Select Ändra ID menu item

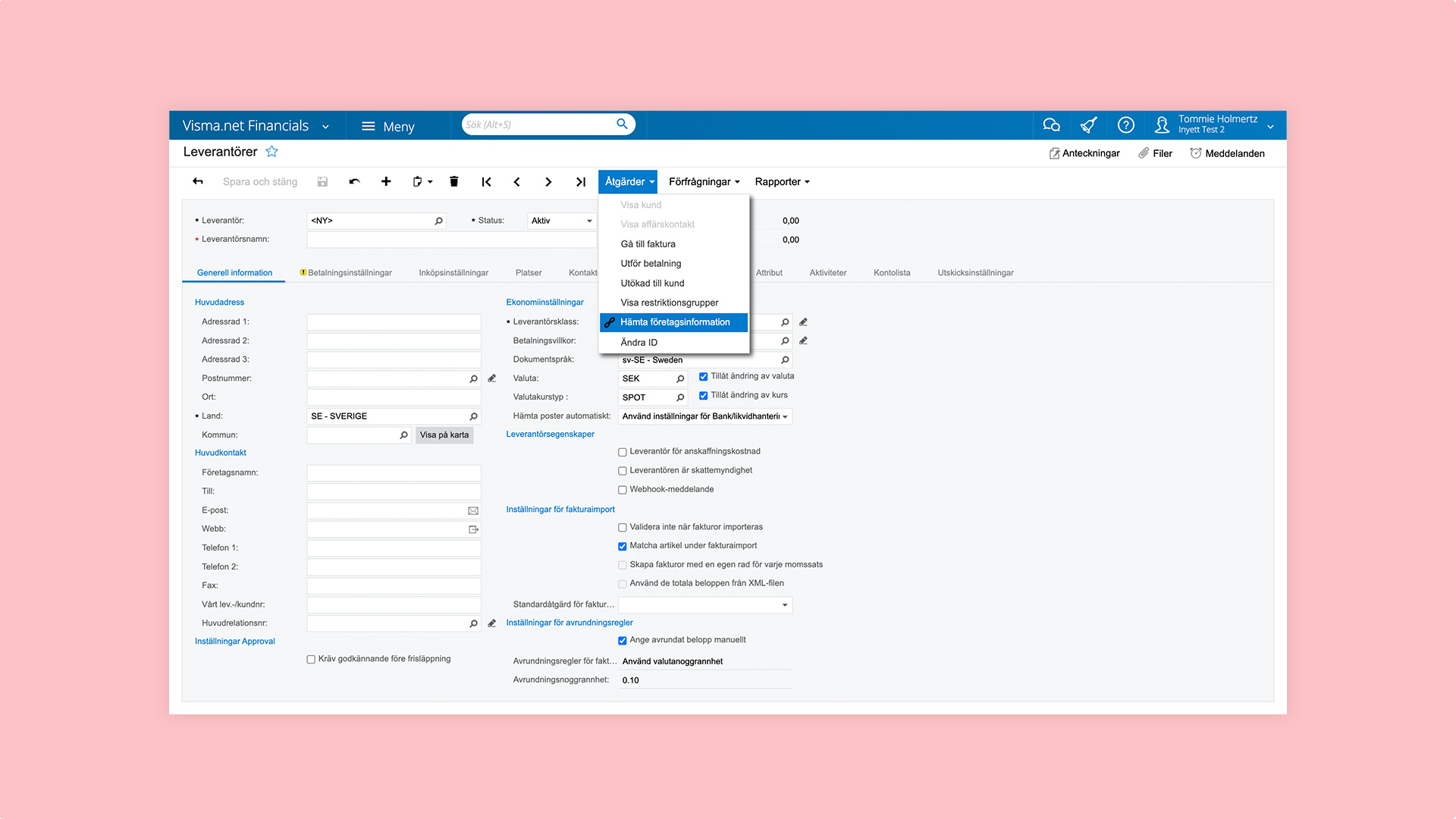(673, 343)
